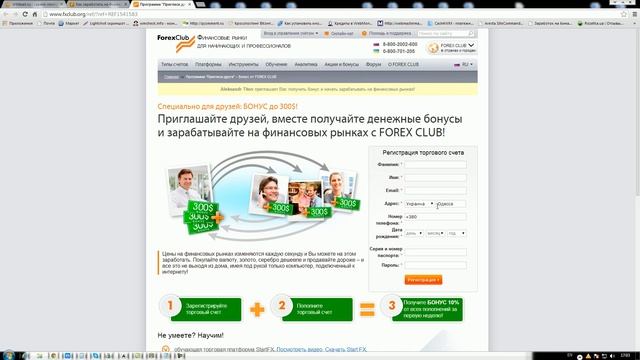Screen dimensions: 640x360
Task: Open Chrome hamburger menu icon
Action: click(635, 14)
